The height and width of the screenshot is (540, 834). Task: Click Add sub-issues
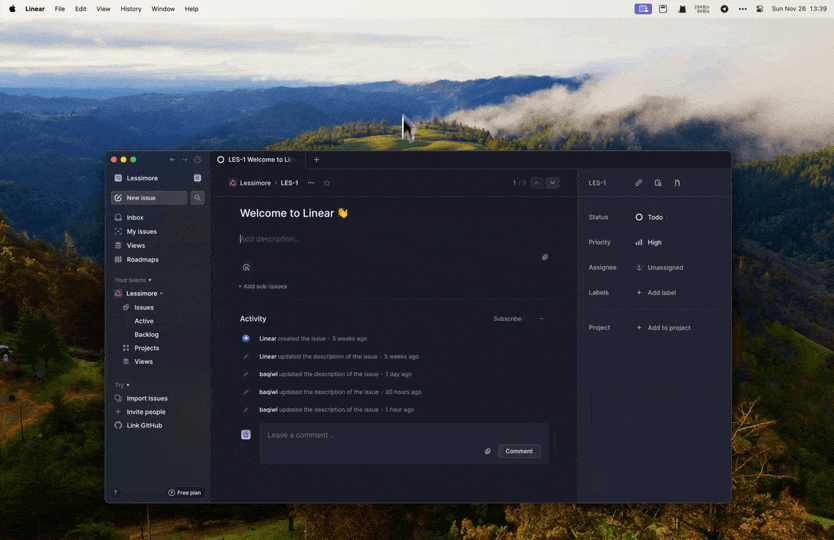pyautogui.click(x=263, y=287)
